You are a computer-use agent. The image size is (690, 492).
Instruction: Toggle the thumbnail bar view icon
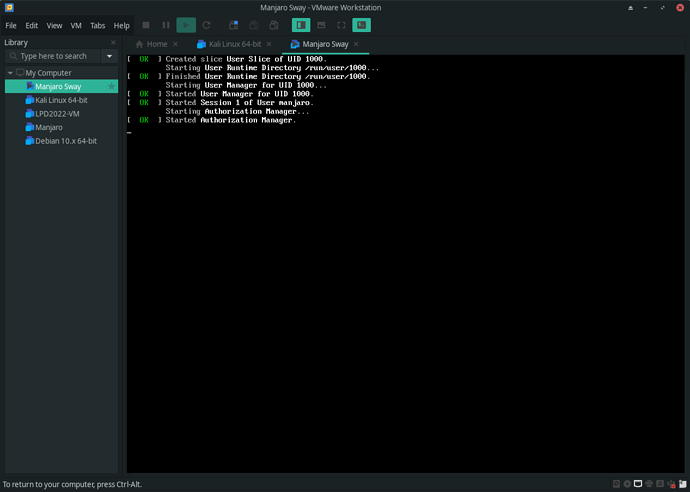coord(321,26)
